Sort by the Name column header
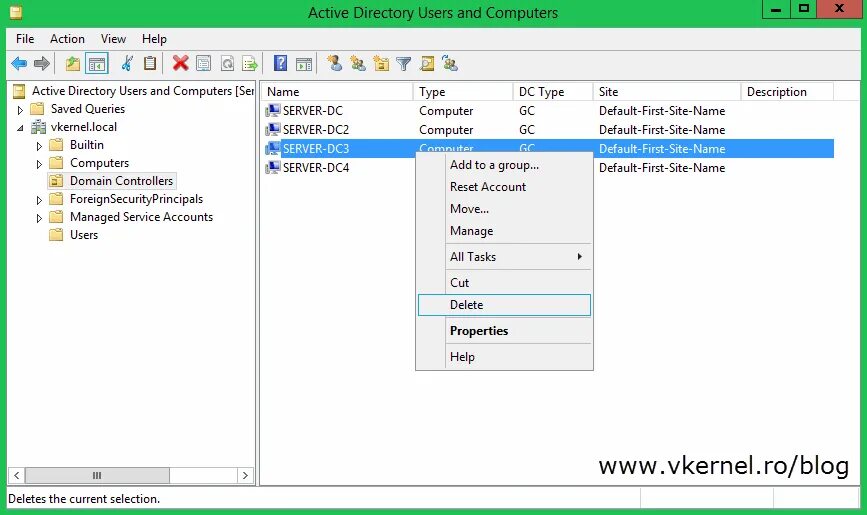The image size is (867, 515). [x=337, y=92]
